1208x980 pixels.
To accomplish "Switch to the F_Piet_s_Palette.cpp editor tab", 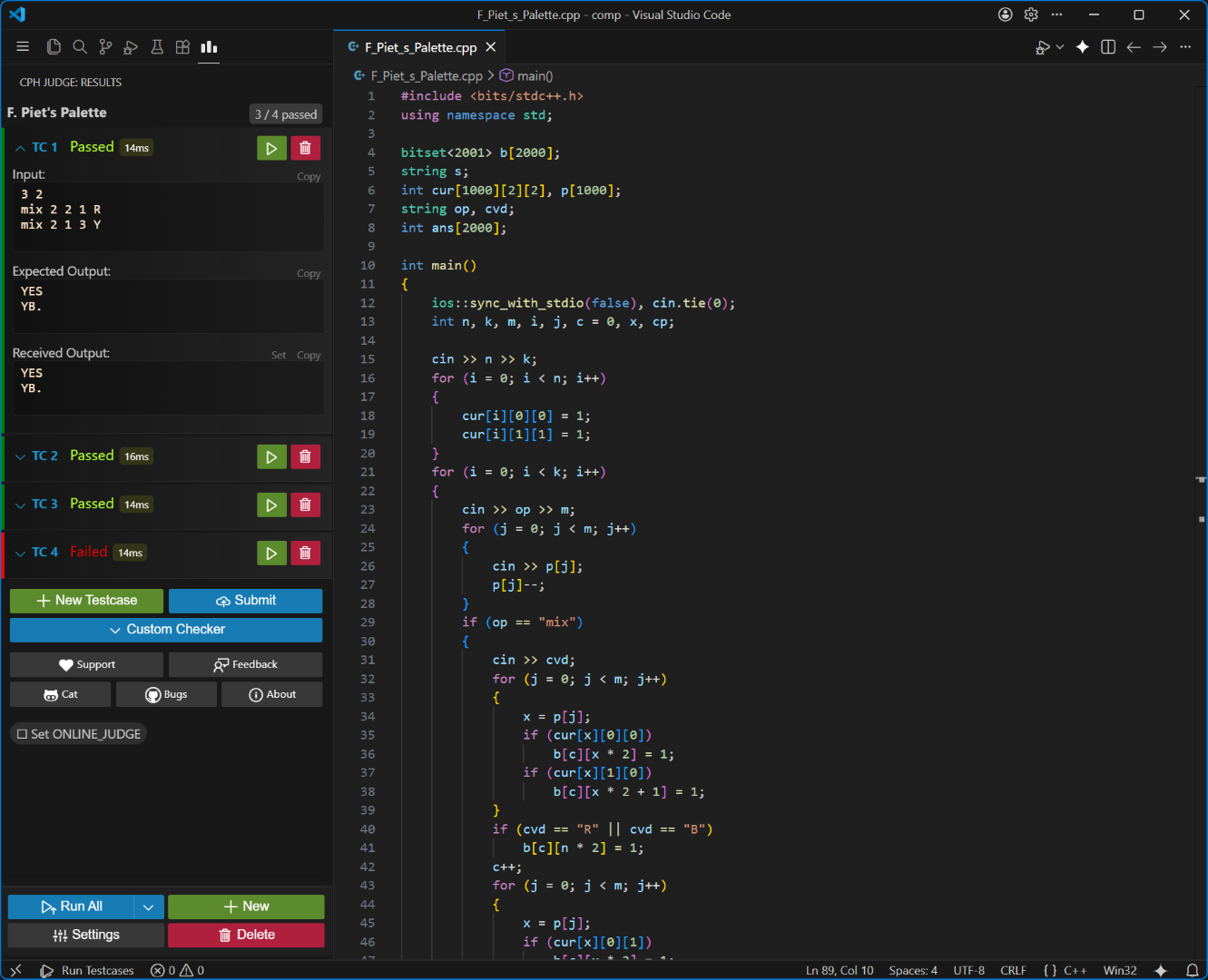I will click(x=420, y=47).
